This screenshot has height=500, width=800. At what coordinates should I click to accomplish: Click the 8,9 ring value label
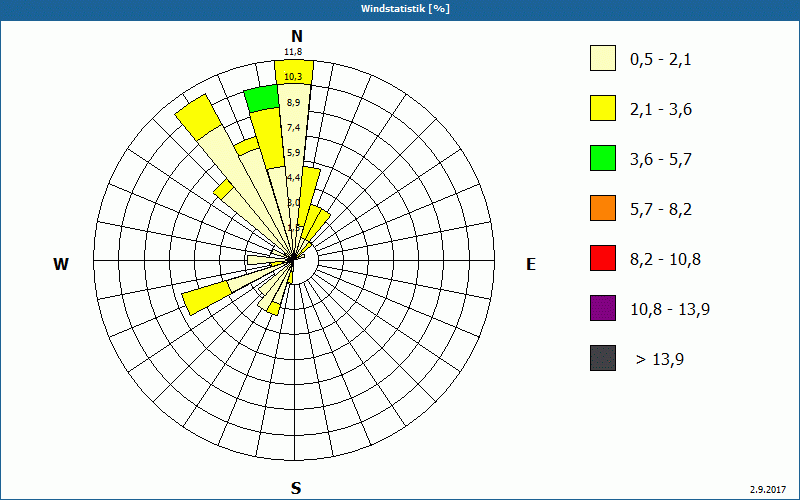click(x=293, y=103)
